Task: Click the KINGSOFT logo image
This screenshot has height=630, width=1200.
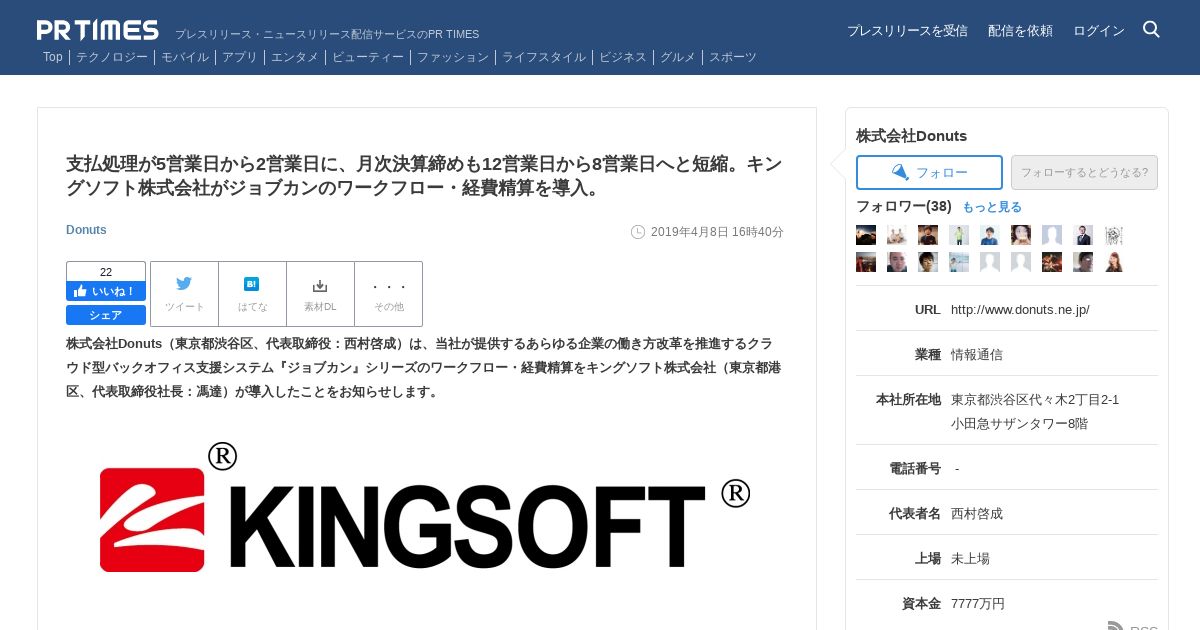Action: [425, 508]
